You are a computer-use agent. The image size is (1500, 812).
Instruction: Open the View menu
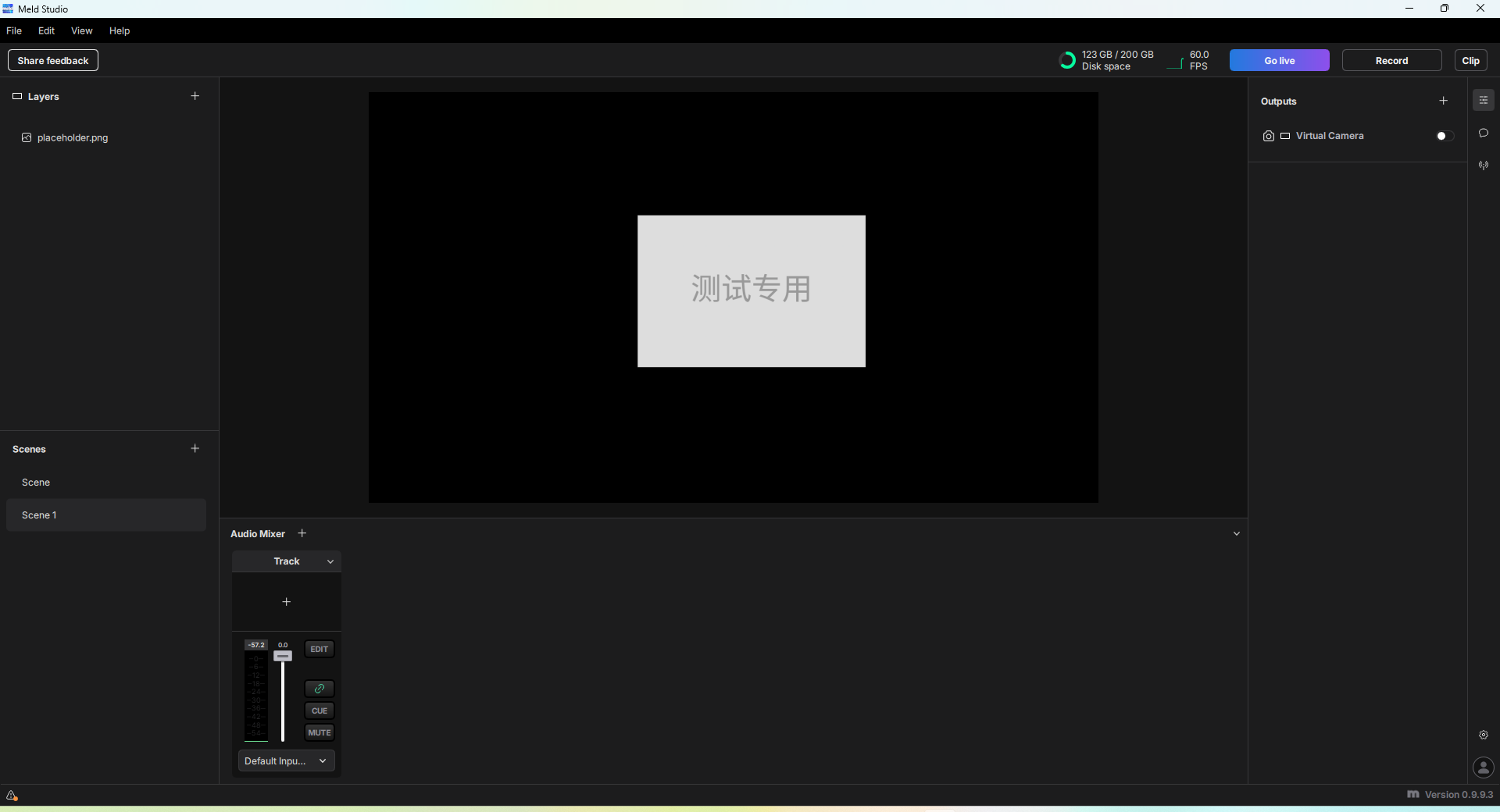81,30
